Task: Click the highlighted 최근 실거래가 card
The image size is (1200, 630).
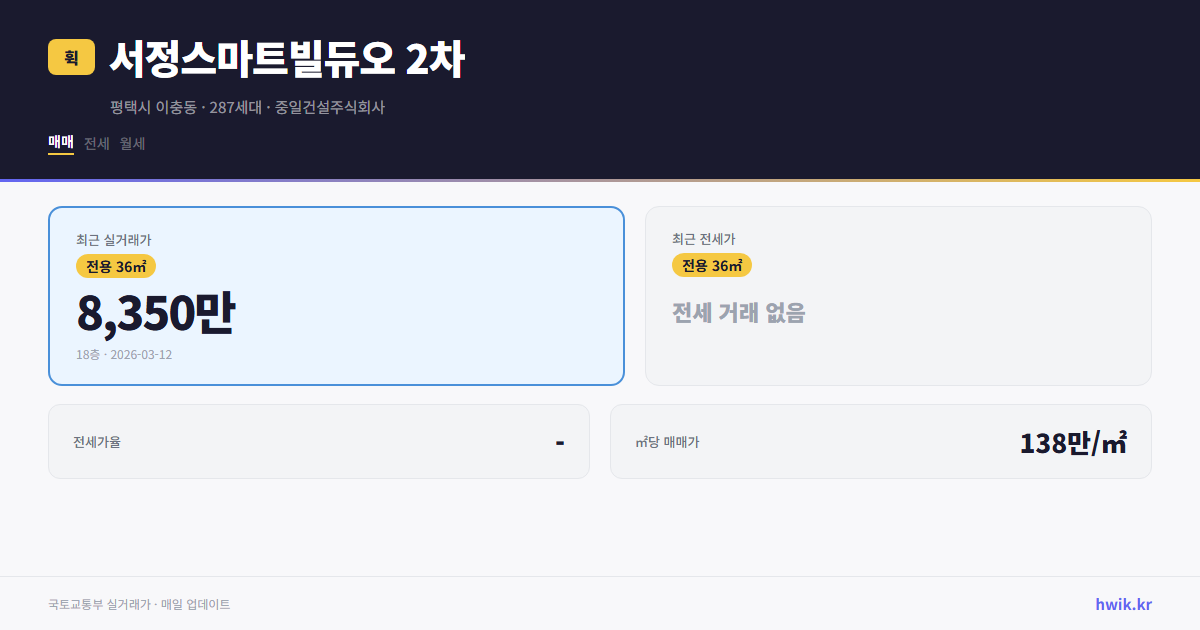Action: pos(336,295)
